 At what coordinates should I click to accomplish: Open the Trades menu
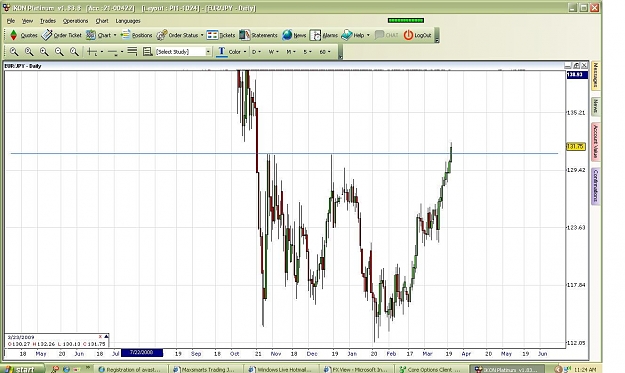click(48, 21)
